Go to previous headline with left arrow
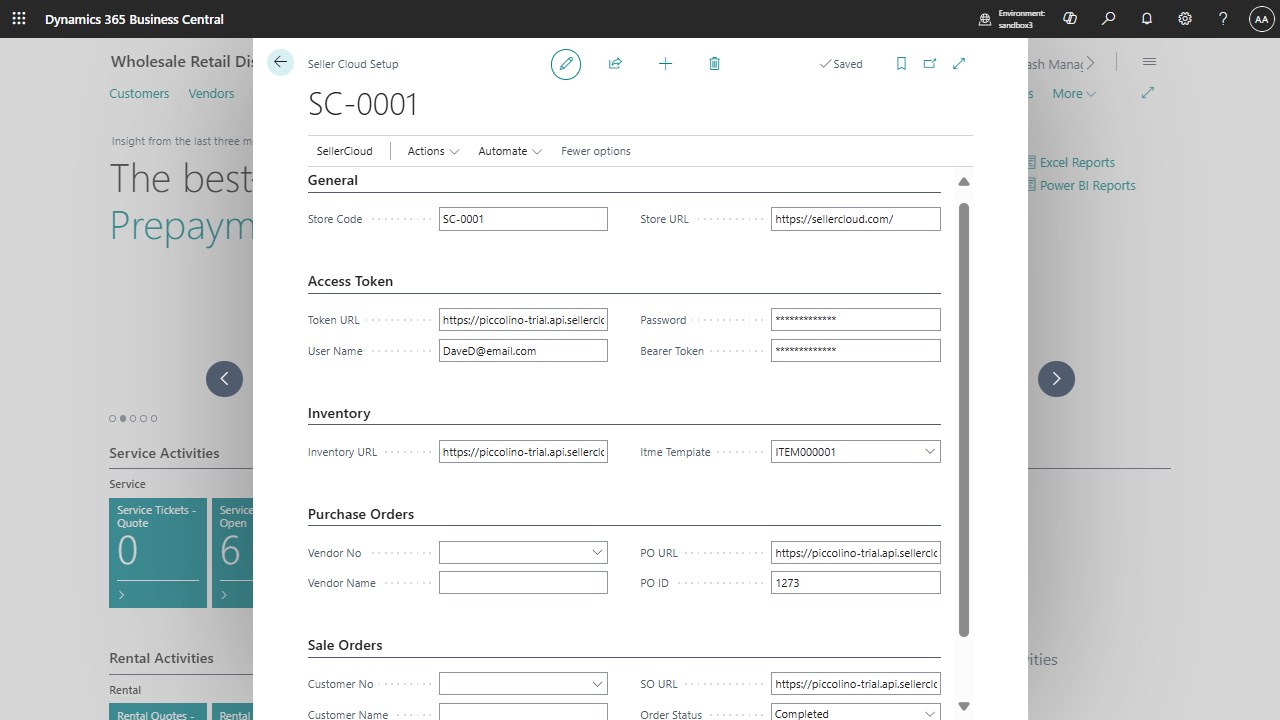Viewport: 1280px width, 720px height. (x=224, y=379)
